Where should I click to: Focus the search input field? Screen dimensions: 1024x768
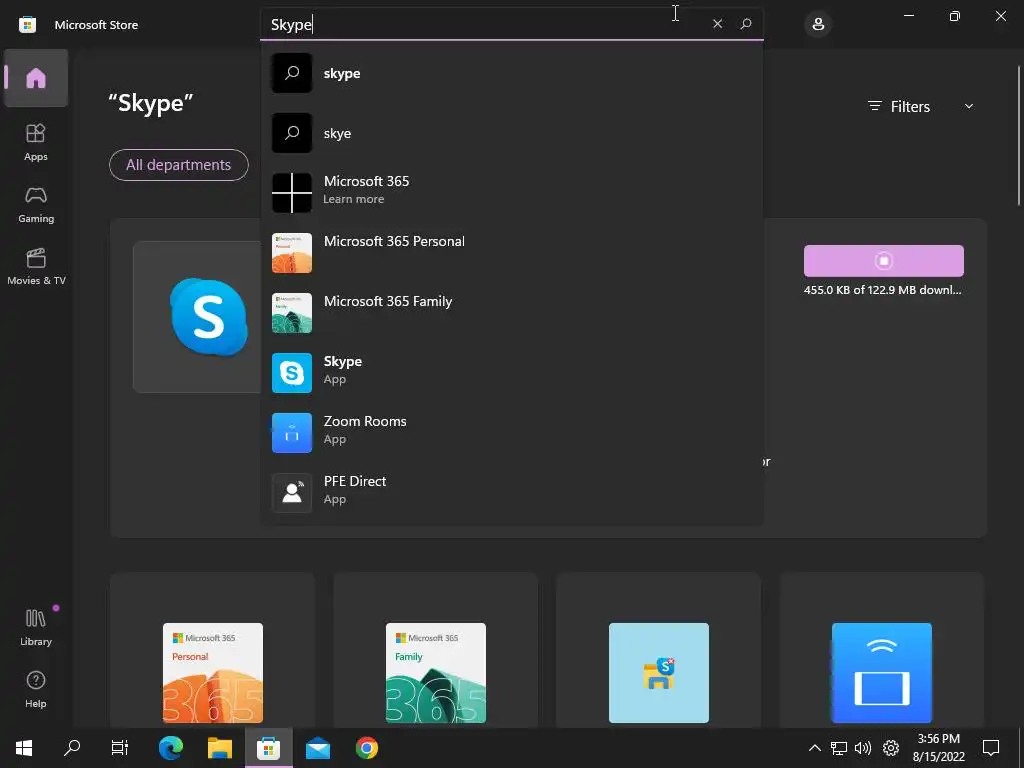point(483,25)
